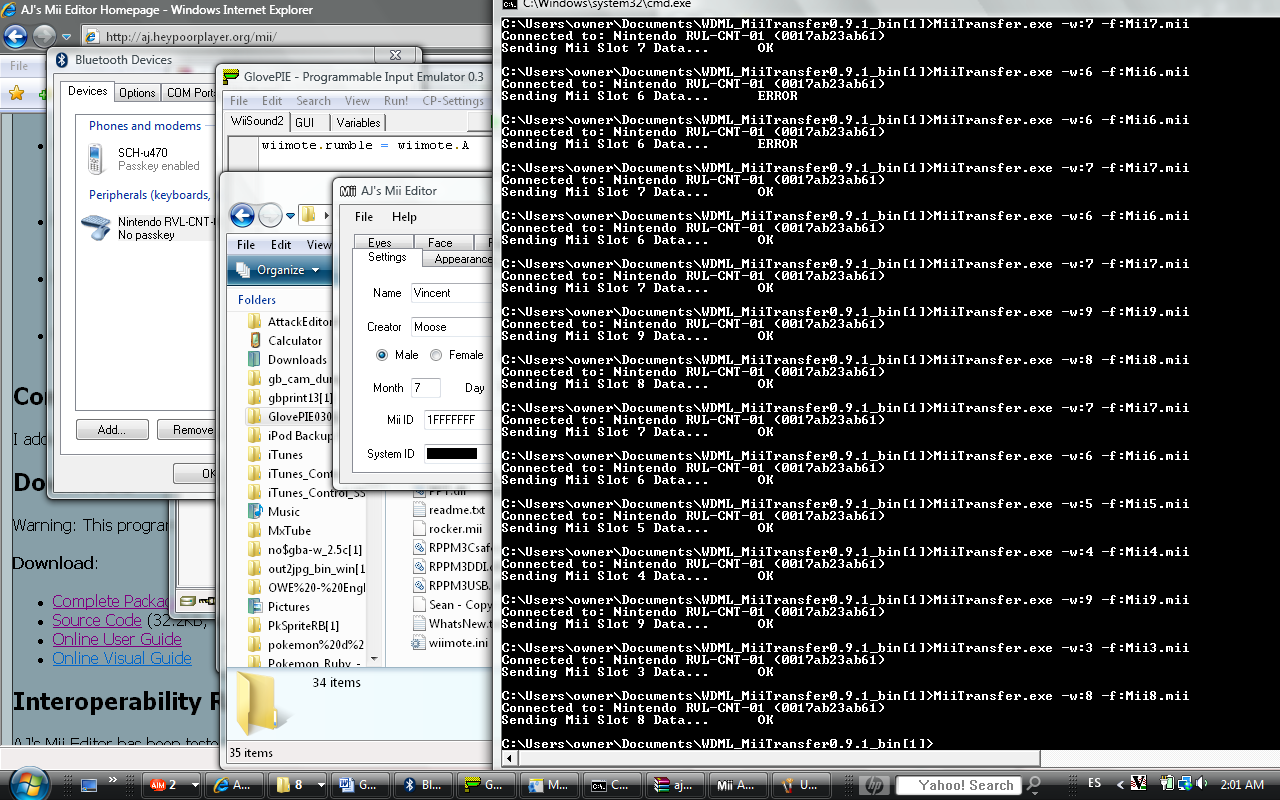Open the Calculator item in folder tree
Screen dimensions: 1280x800
(294, 341)
